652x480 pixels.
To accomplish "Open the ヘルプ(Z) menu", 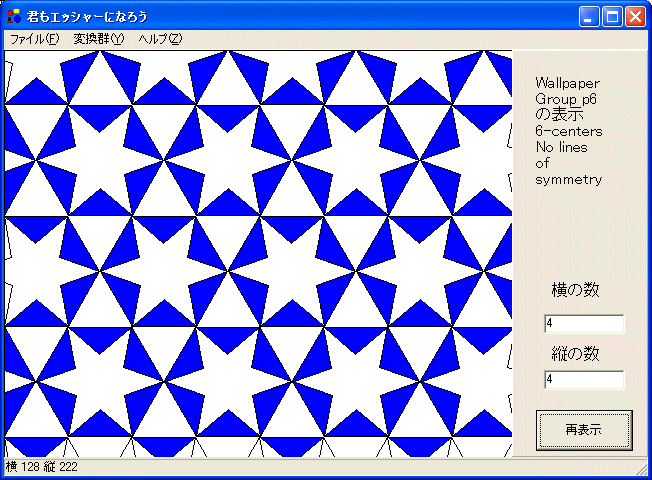I will click(x=160, y=39).
